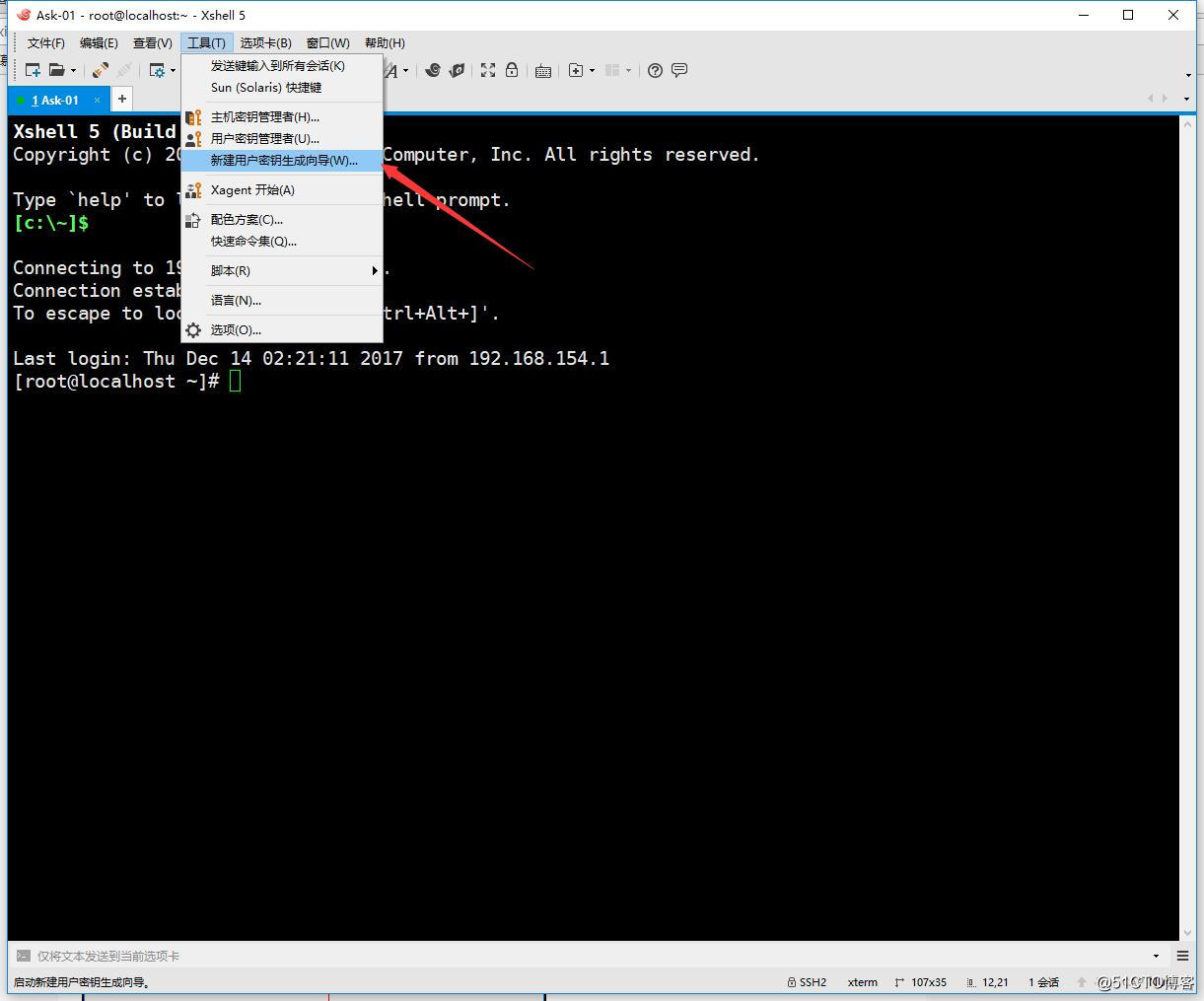Click terminal scrollbar down arrow
1204x1001 pixels.
point(1187,933)
